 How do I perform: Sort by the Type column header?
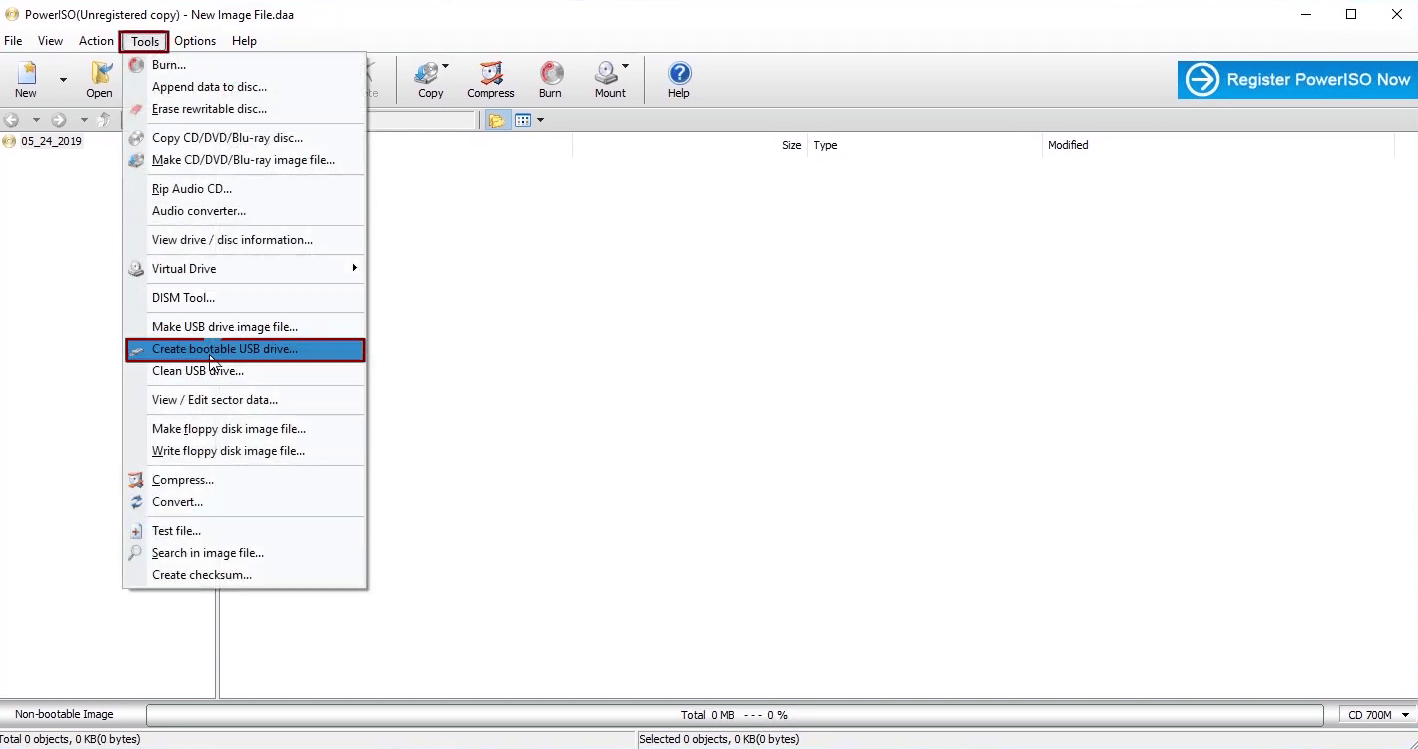point(925,145)
